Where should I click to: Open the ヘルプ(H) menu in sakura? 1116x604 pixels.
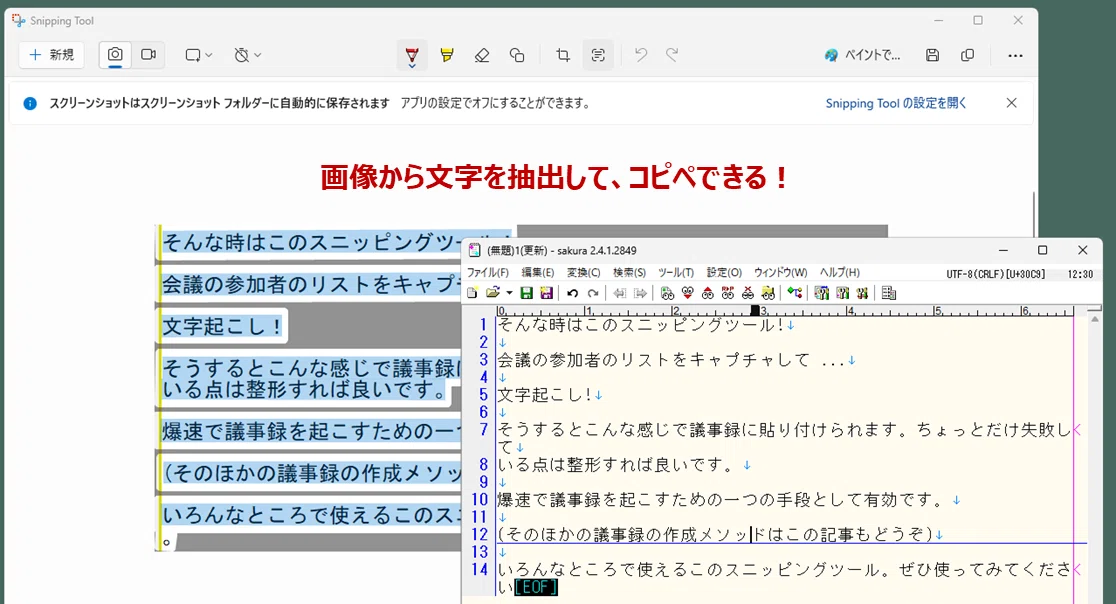pos(840,272)
